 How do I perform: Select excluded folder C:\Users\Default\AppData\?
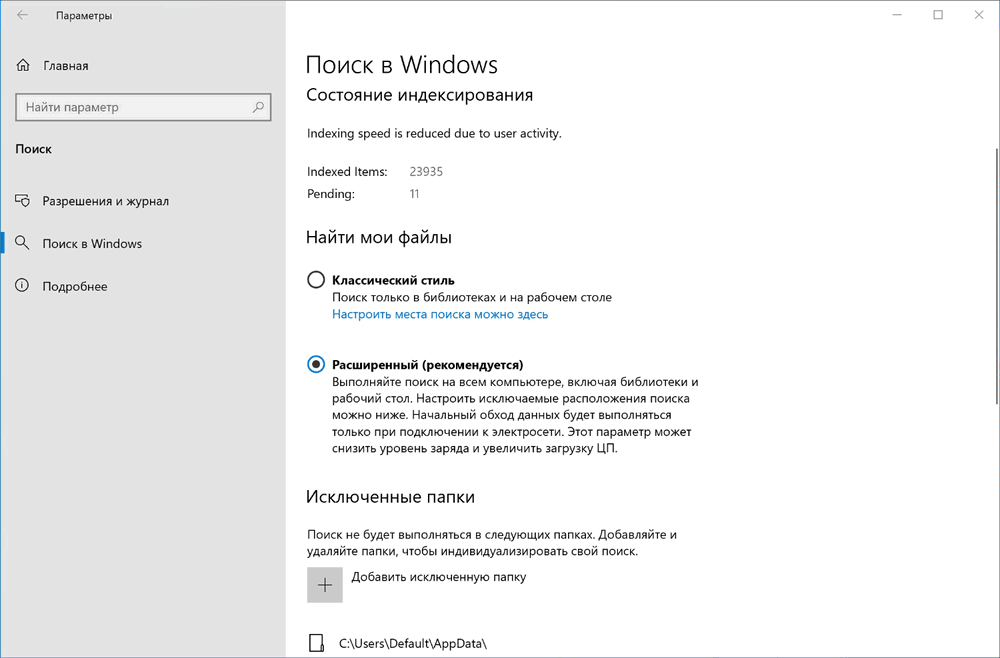413,643
